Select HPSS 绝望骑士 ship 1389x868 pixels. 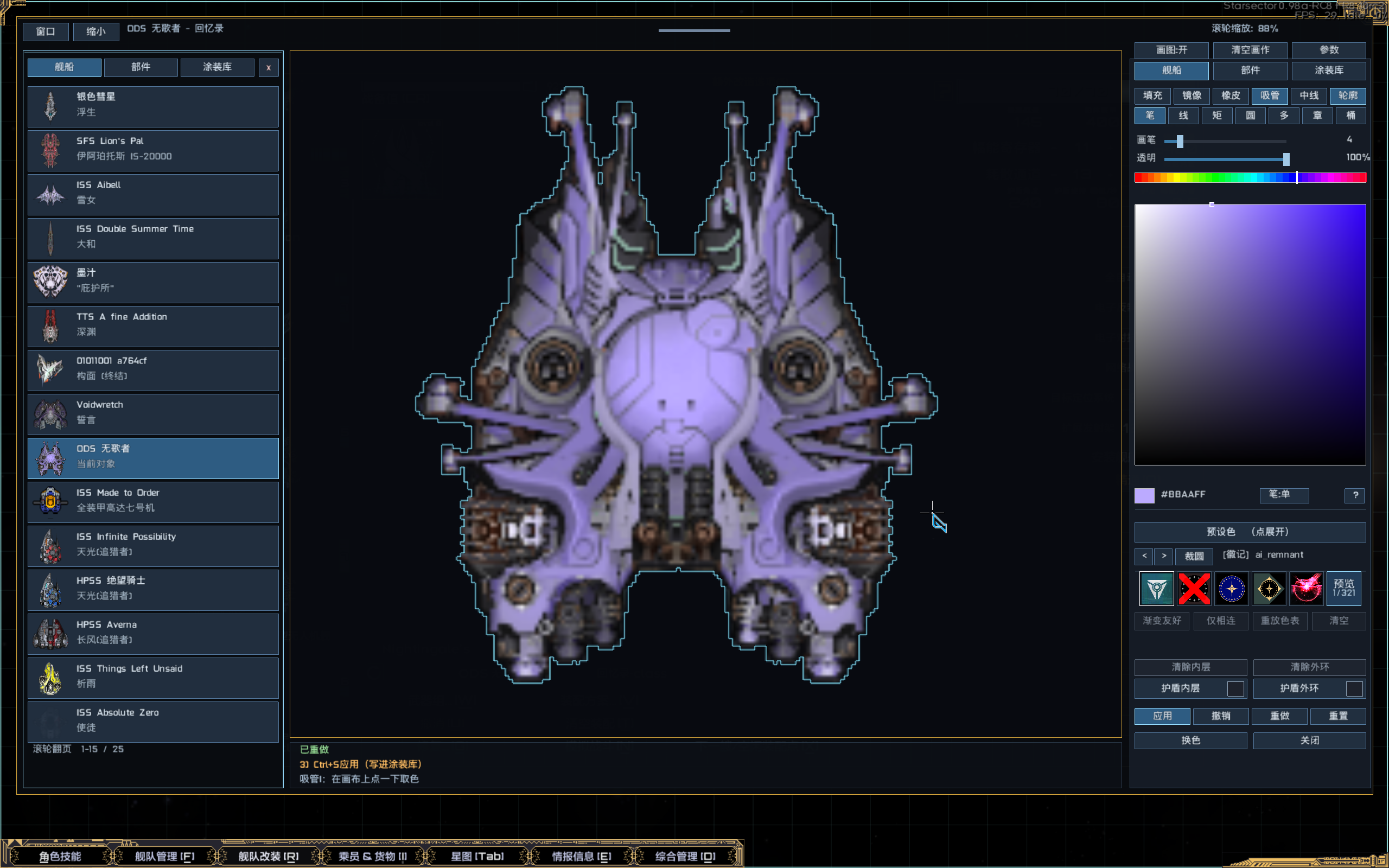(x=153, y=590)
